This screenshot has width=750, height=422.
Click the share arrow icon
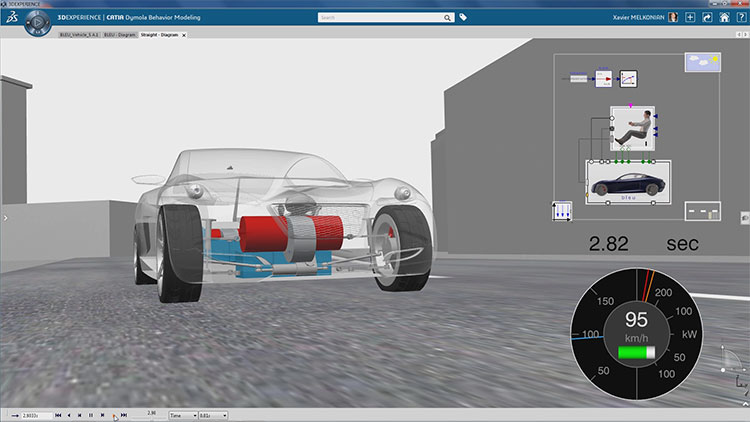point(707,17)
